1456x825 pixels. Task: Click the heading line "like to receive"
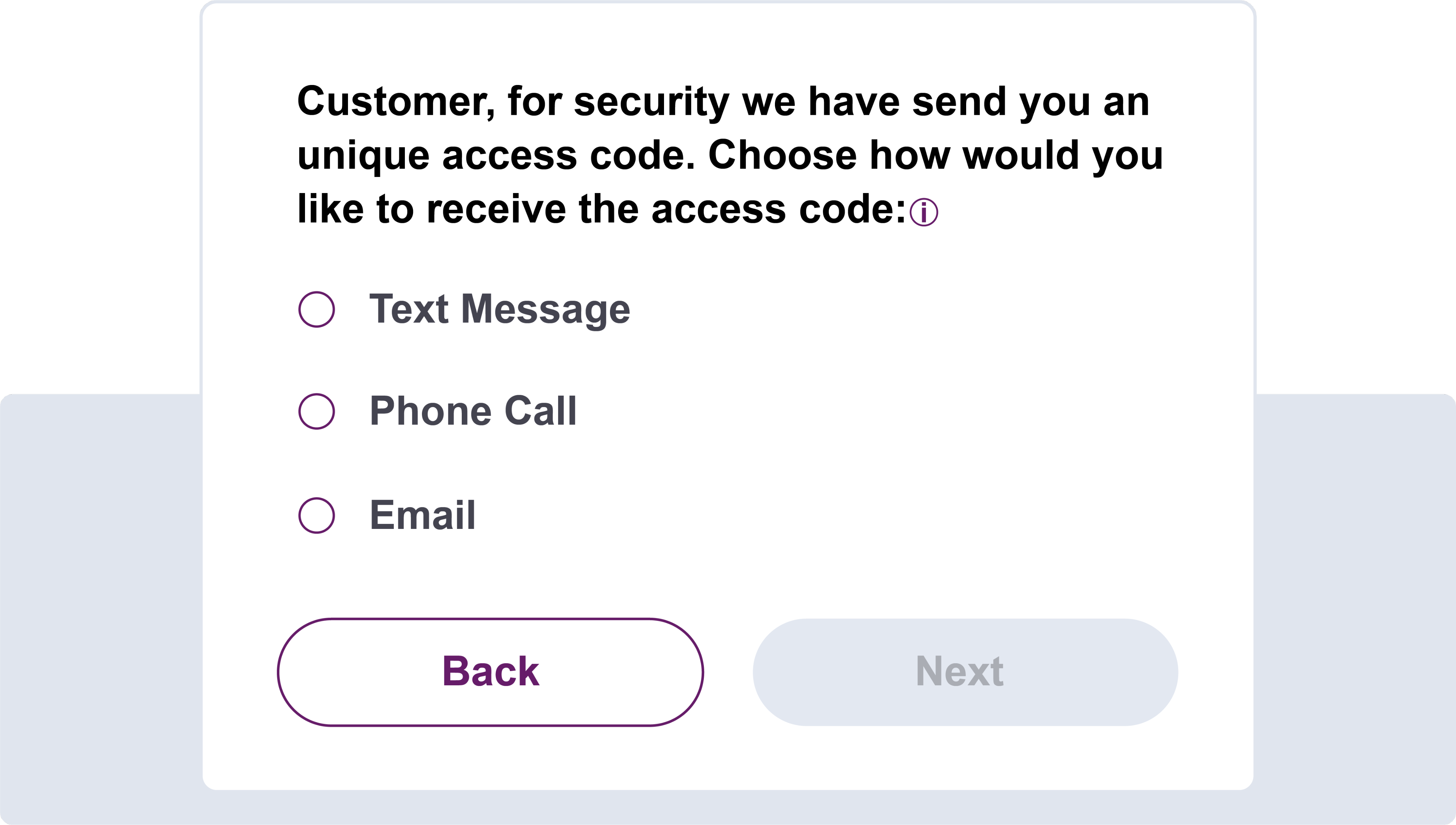click(600, 210)
